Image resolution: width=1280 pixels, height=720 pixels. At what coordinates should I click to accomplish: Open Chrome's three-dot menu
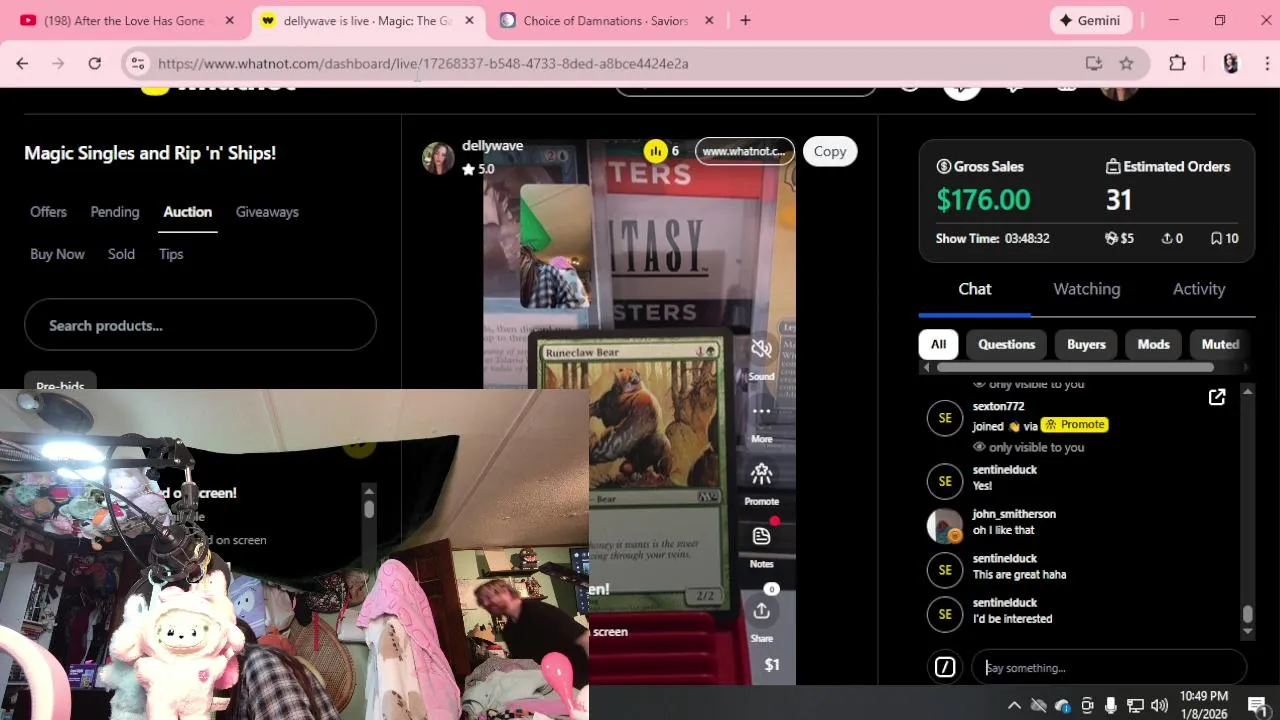(x=1267, y=63)
